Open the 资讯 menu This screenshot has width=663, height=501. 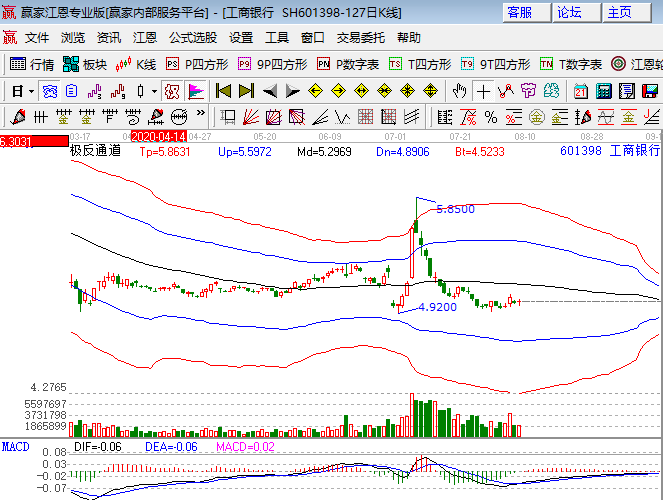tap(109, 38)
